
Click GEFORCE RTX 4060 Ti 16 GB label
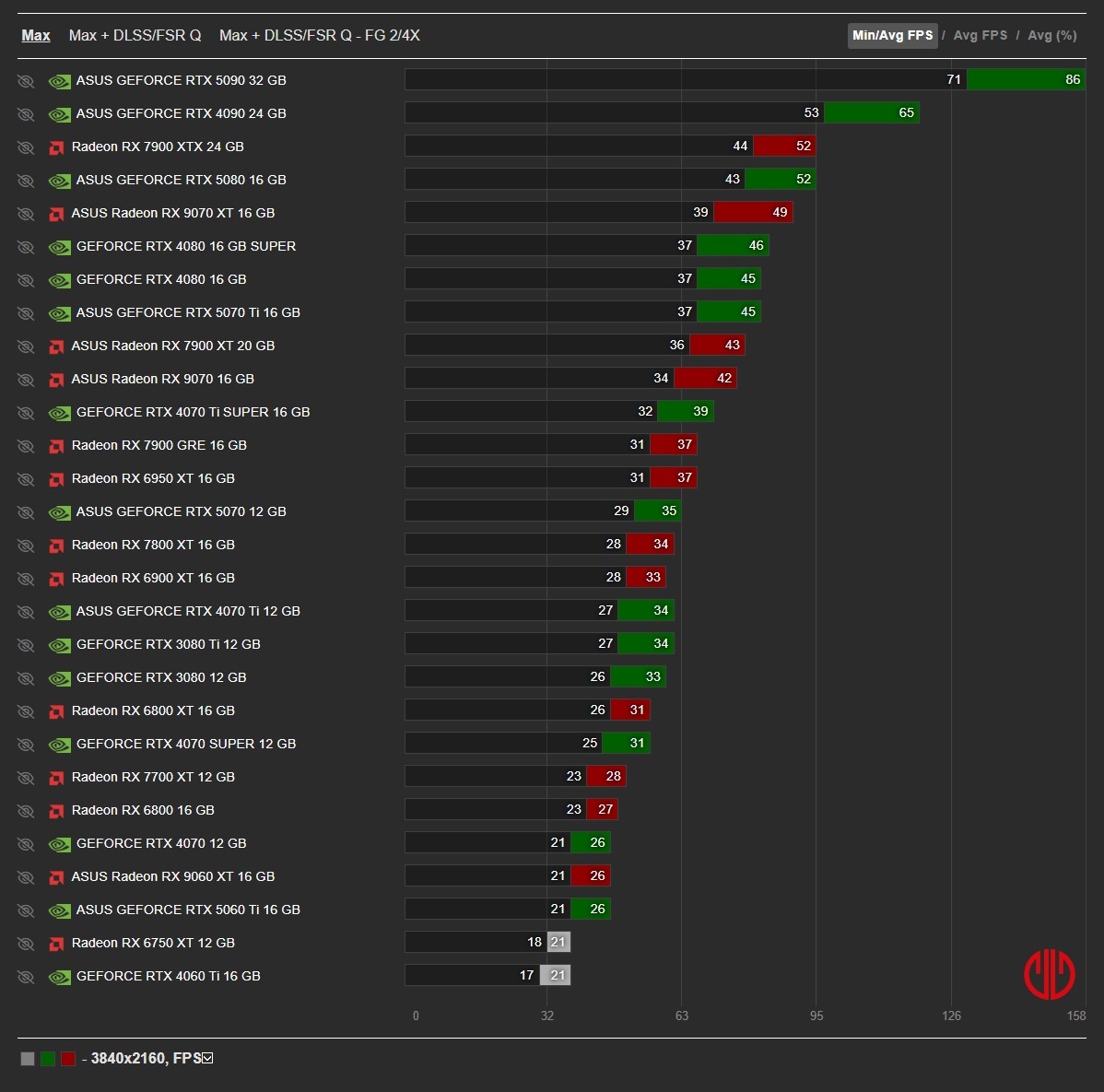pyautogui.click(x=169, y=976)
